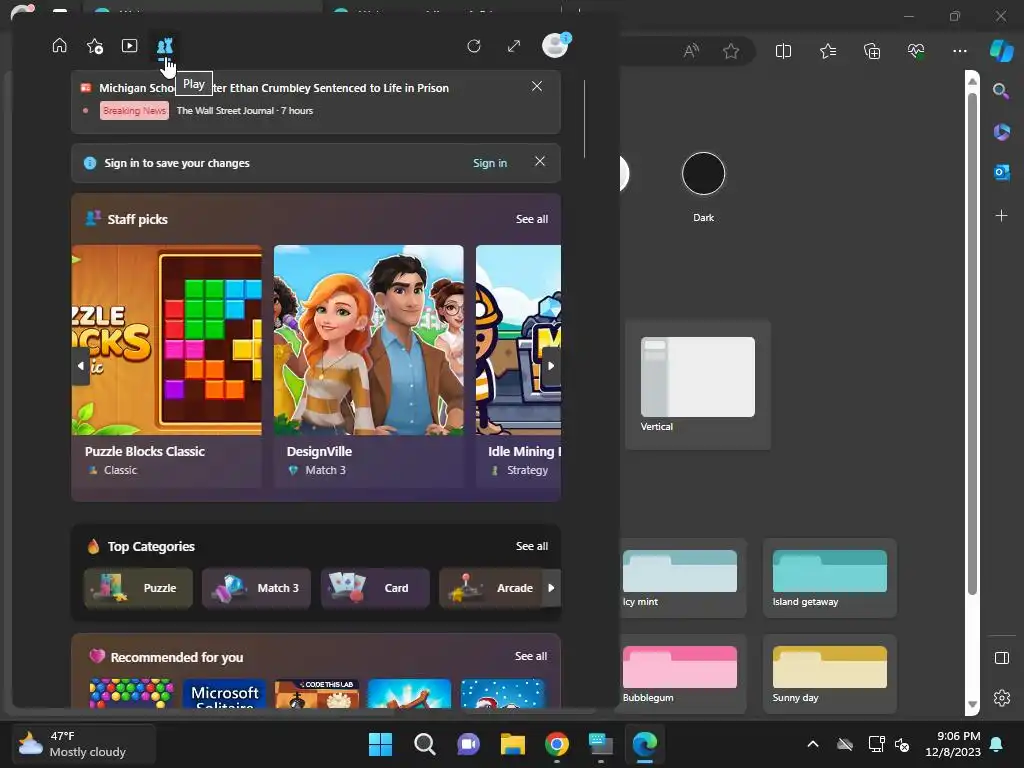Open Edge Favorites list icon
This screenshot has height=768, width=1024.
828,51
